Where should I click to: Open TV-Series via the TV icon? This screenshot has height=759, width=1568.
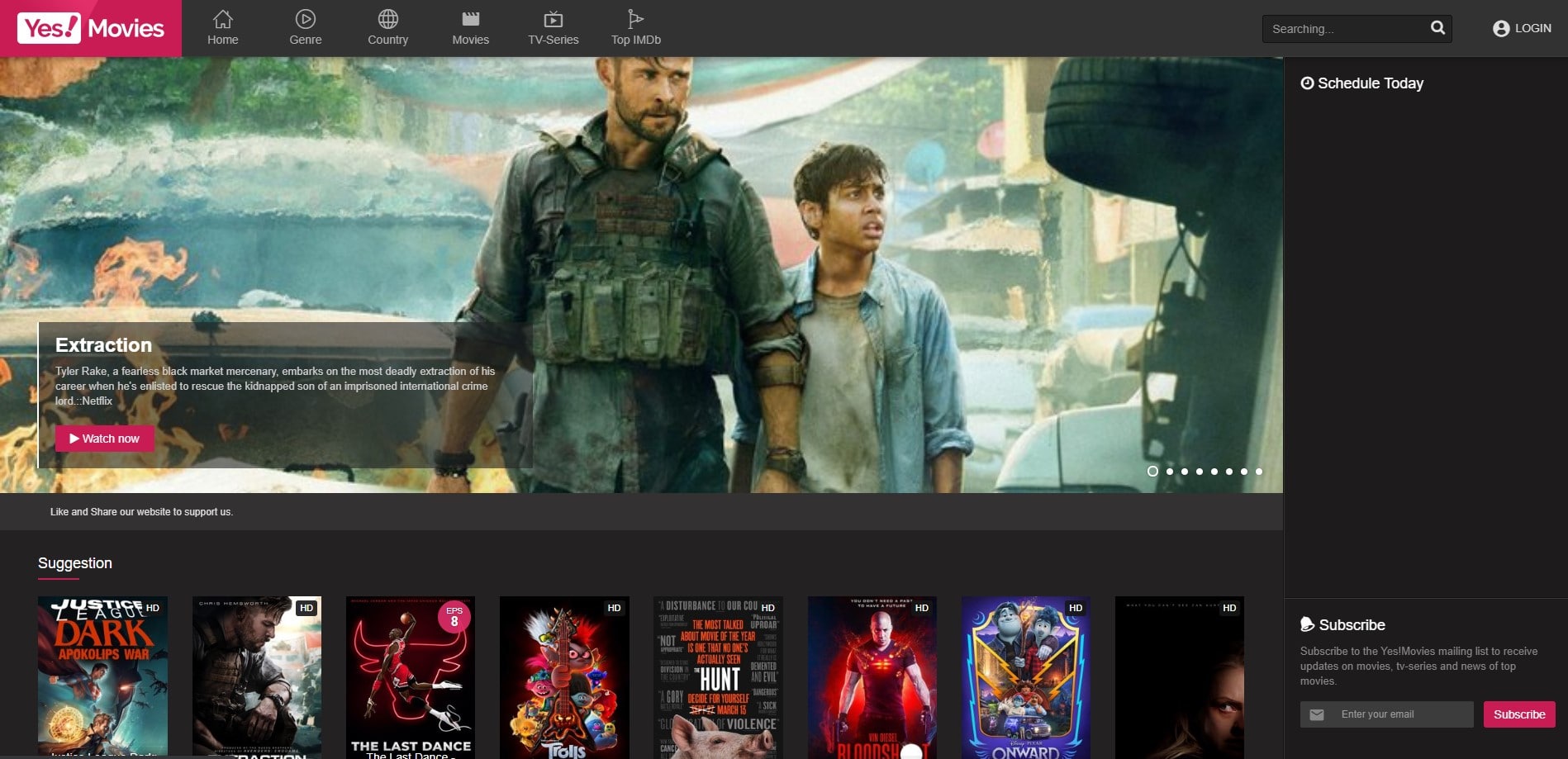554,19
